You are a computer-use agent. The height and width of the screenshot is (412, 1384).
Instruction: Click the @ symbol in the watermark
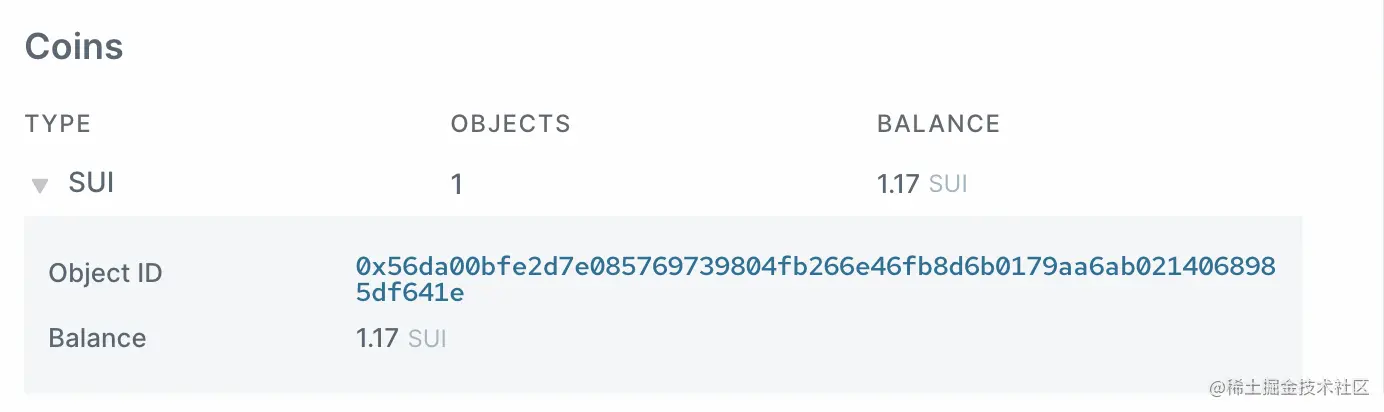click(1217, 388)
